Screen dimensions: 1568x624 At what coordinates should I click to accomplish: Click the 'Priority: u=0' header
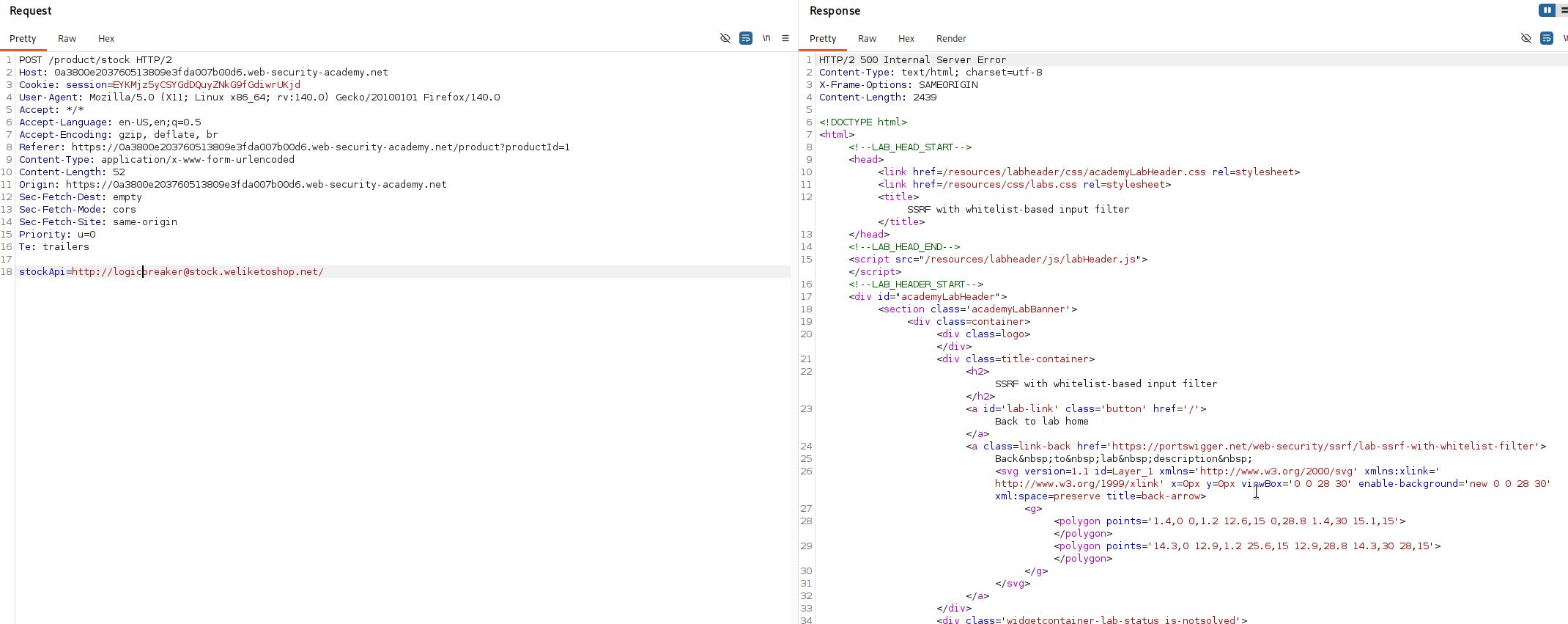57,235
